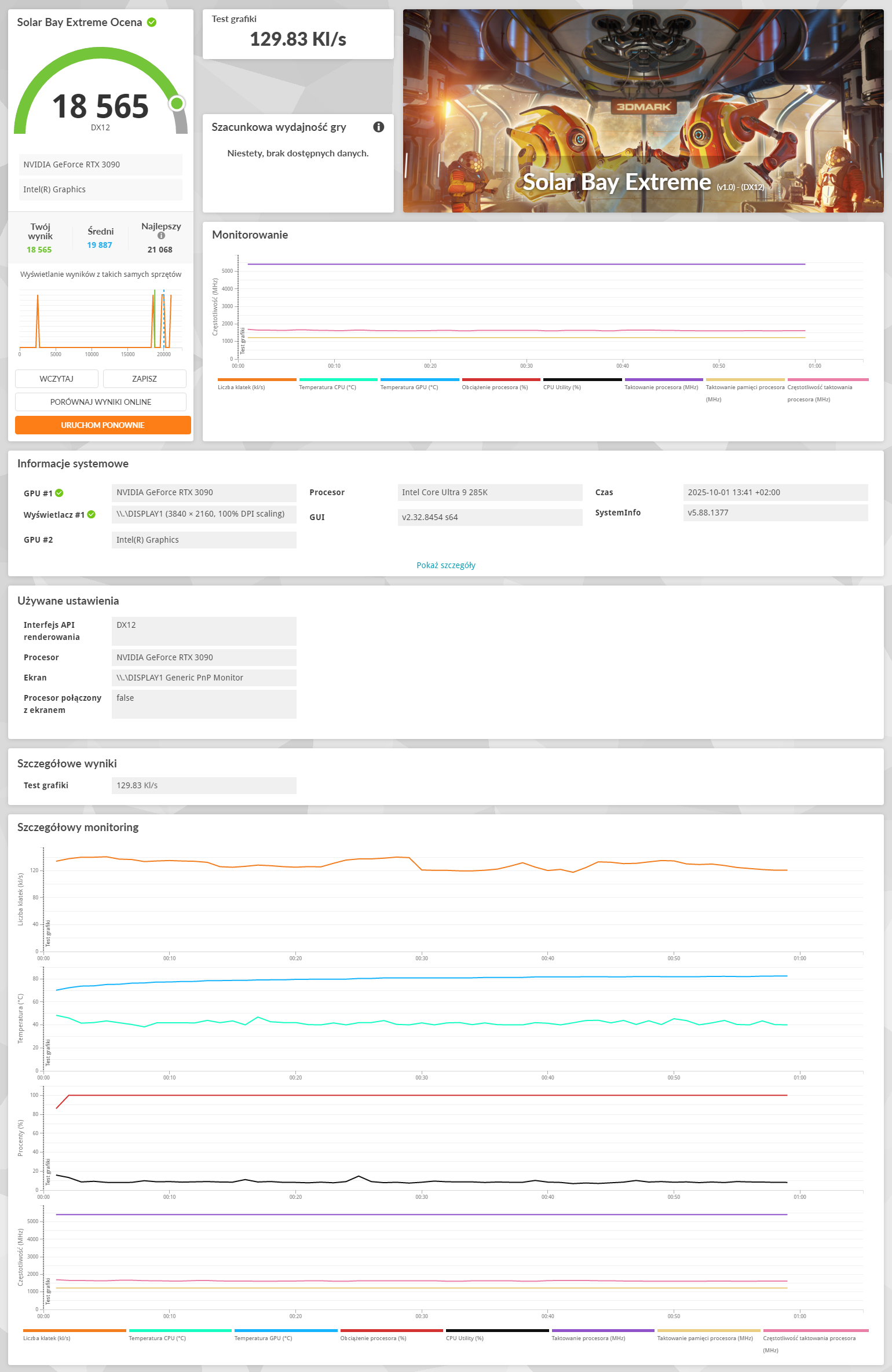This screenshot has height=1372, width=892.
Task: Click info icon beside Szacunkowa wydajność gry
Action: tap(378, 127)
